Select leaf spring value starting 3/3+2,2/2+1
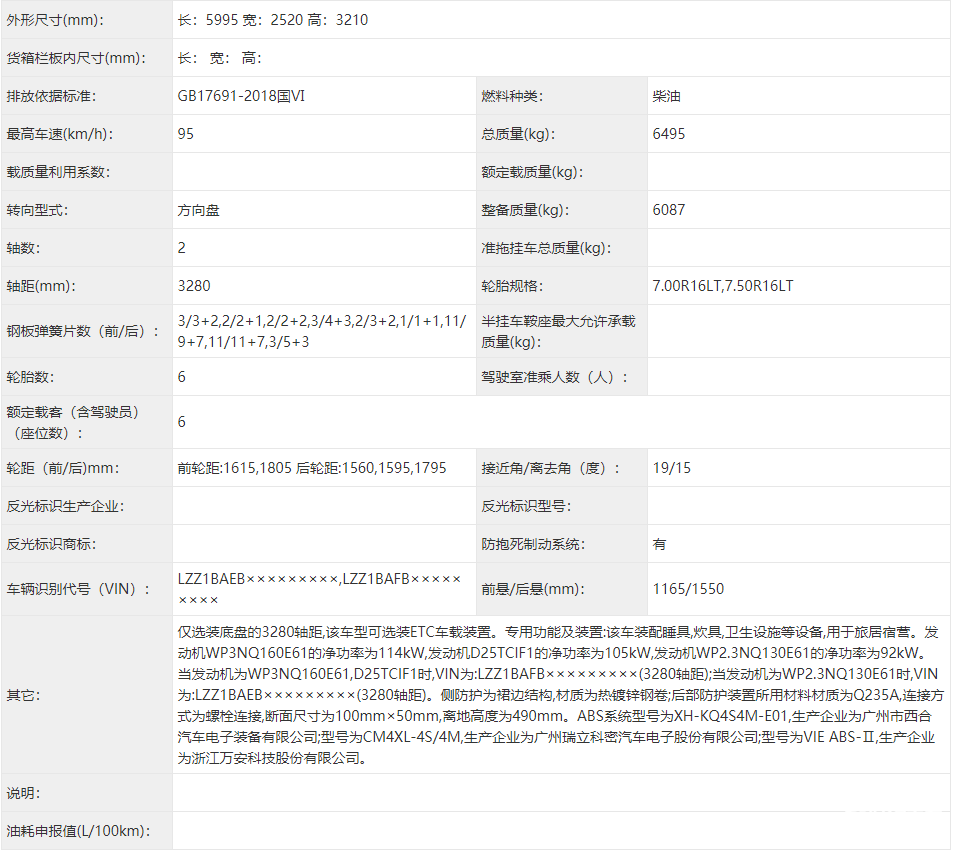The height and width of the screenshot is (853, 954). click(x=322, y=331)
